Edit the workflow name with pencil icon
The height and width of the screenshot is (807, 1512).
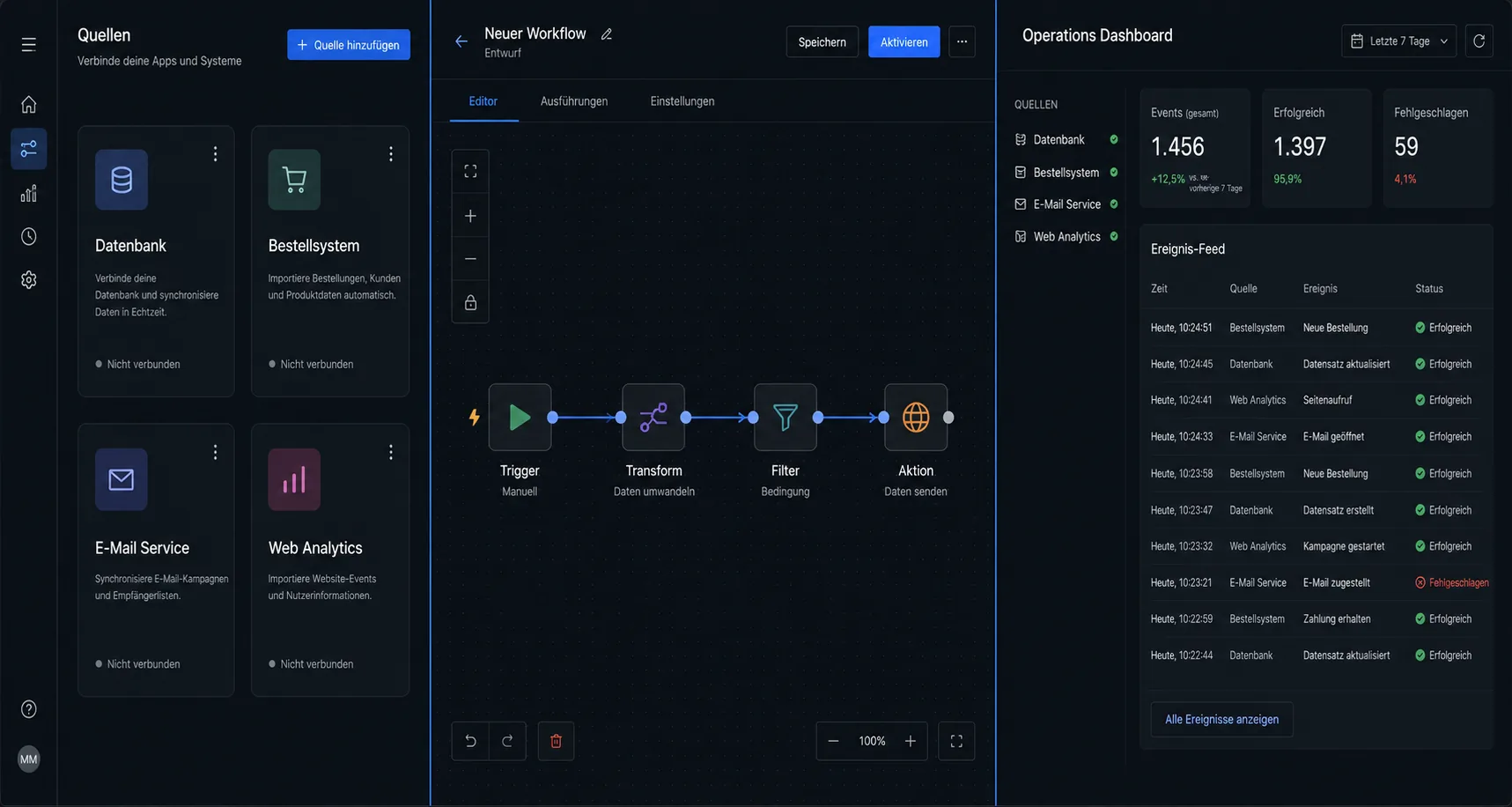(607, 34)
